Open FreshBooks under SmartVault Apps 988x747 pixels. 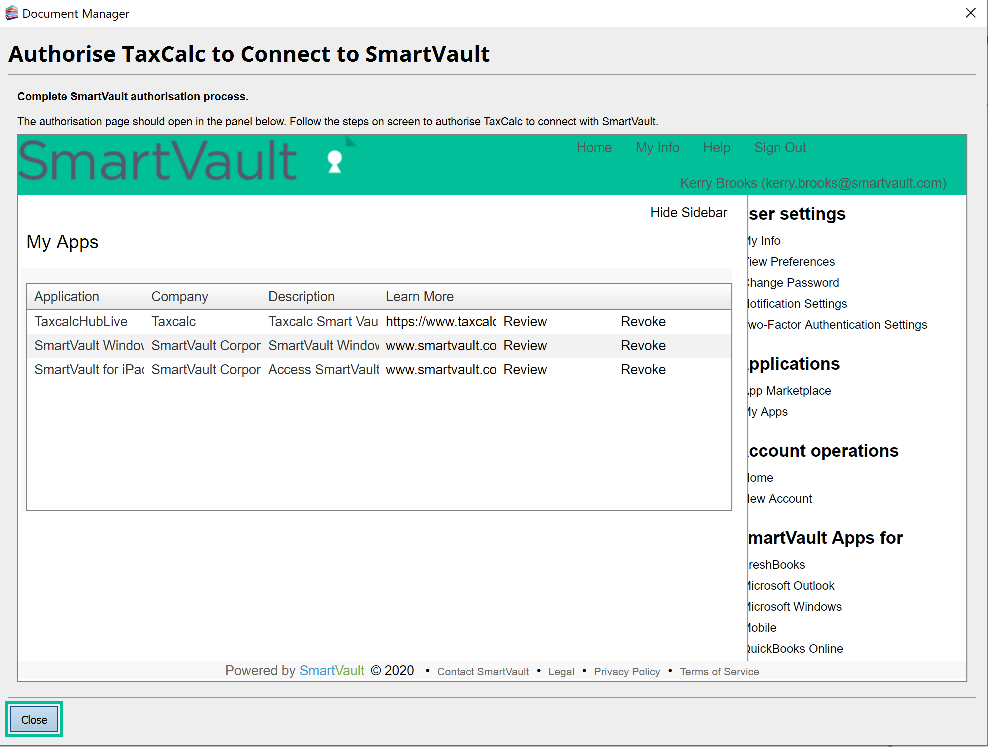(776, 564)
